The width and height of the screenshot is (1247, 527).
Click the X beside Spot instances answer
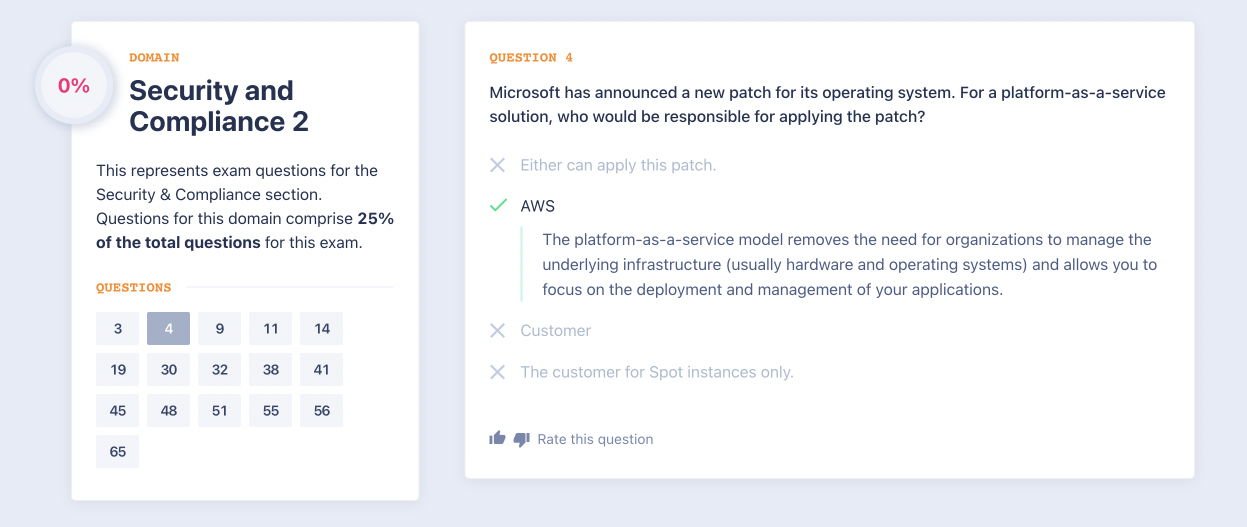497,372
